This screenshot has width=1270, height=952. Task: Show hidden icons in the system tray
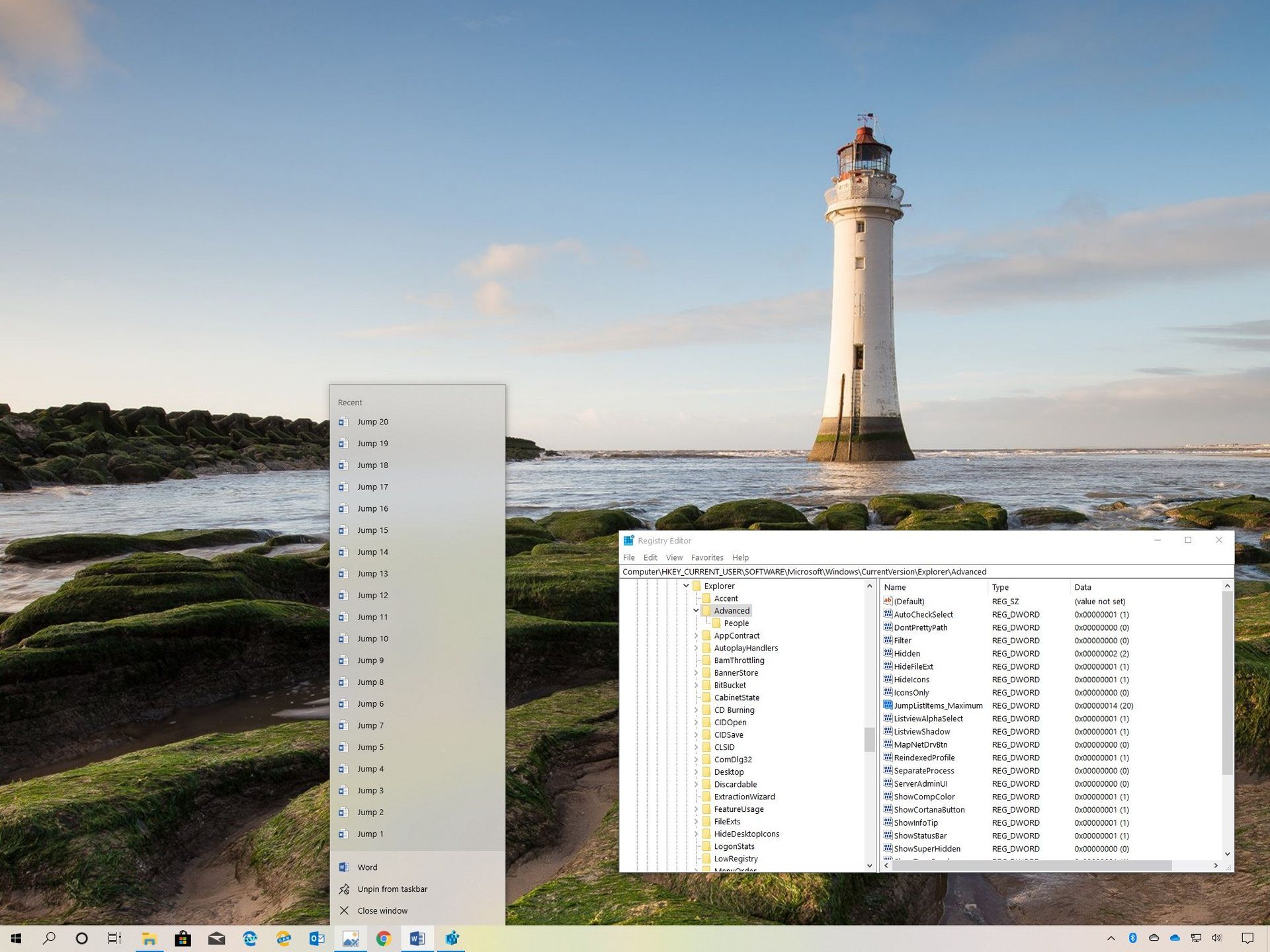click(x=1111, y=938)
